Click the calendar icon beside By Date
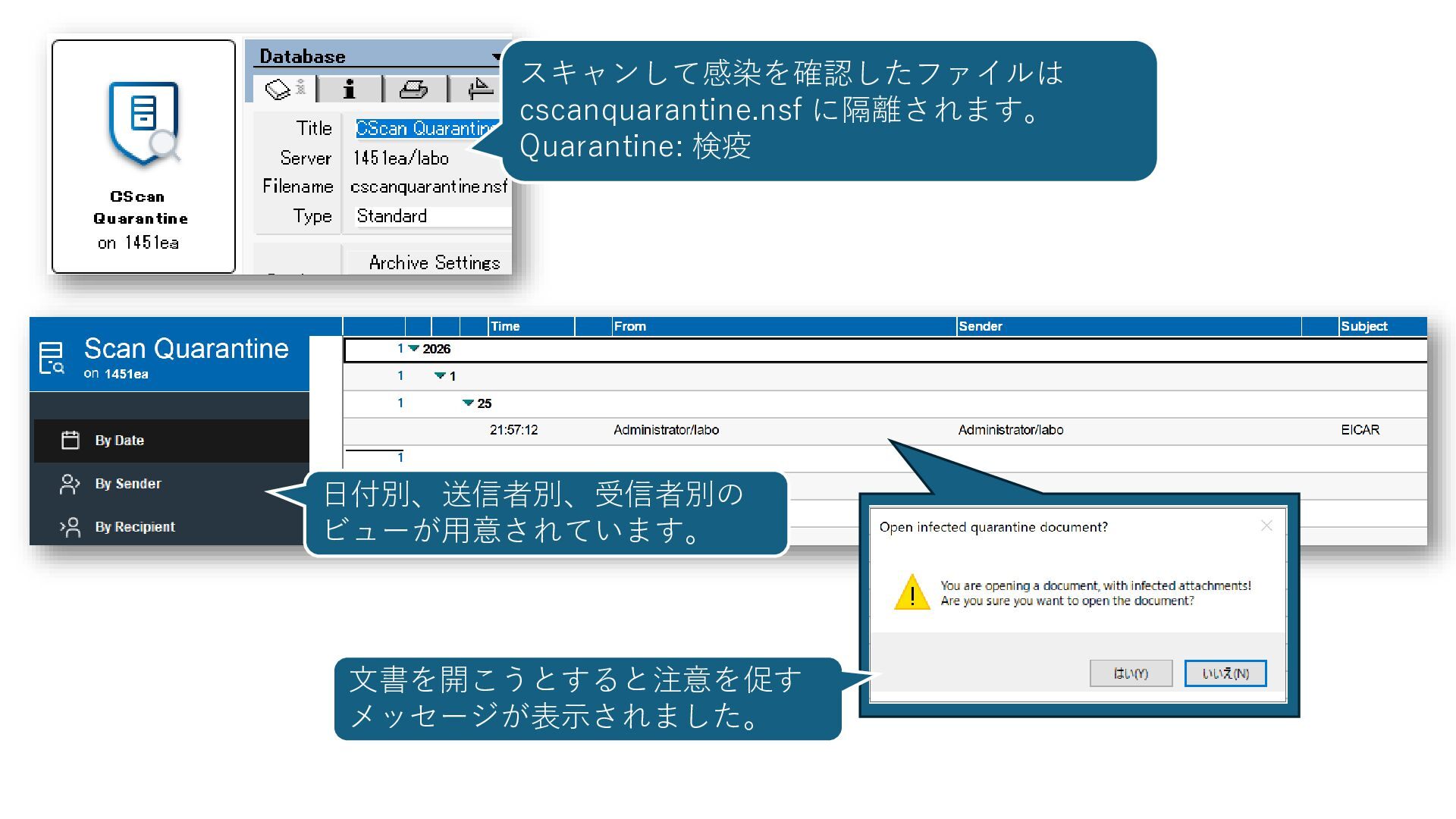1456x819 pixels. tap(71, 441)
